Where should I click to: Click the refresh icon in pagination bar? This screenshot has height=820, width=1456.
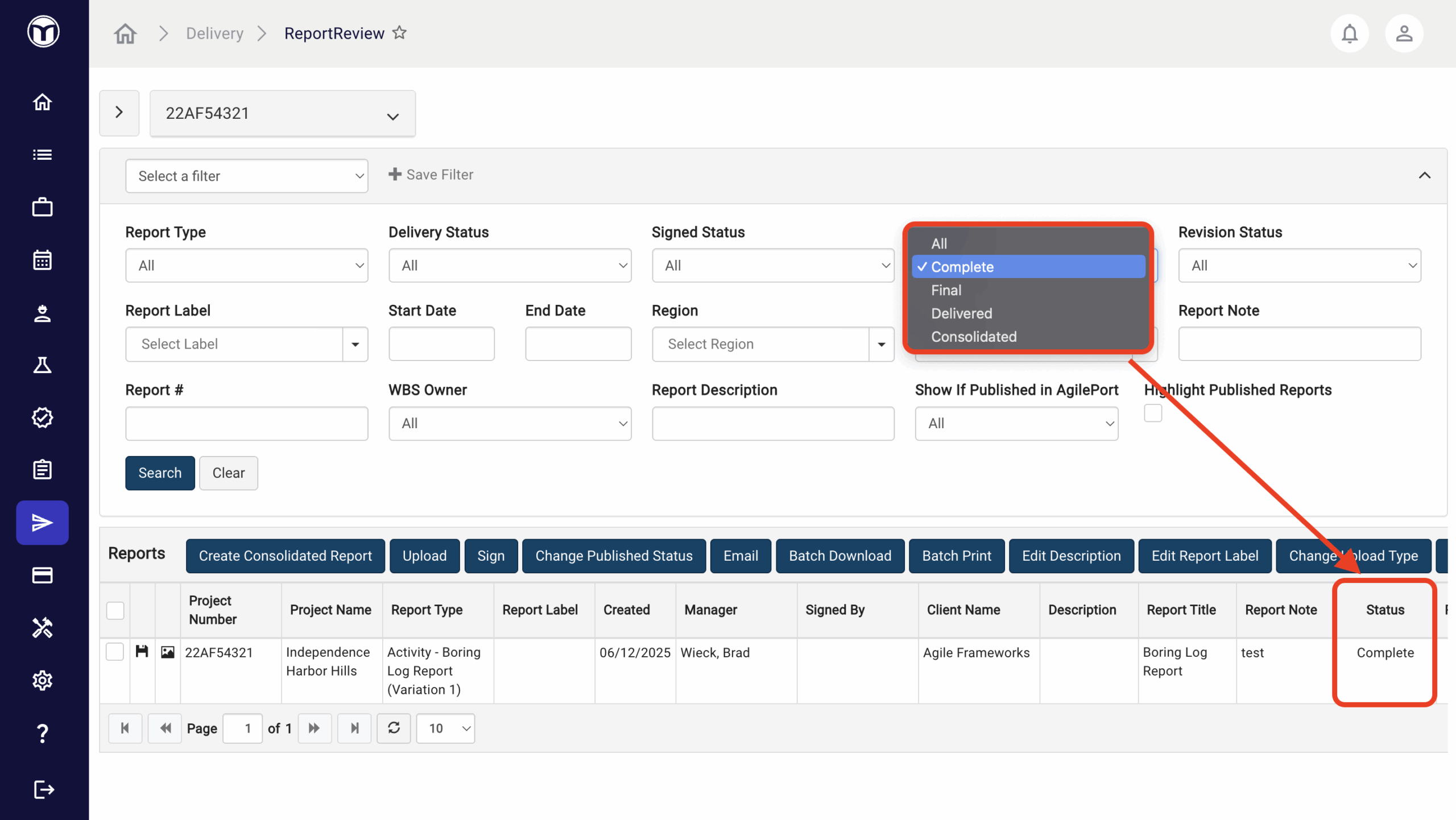click(x=394, y=728)
